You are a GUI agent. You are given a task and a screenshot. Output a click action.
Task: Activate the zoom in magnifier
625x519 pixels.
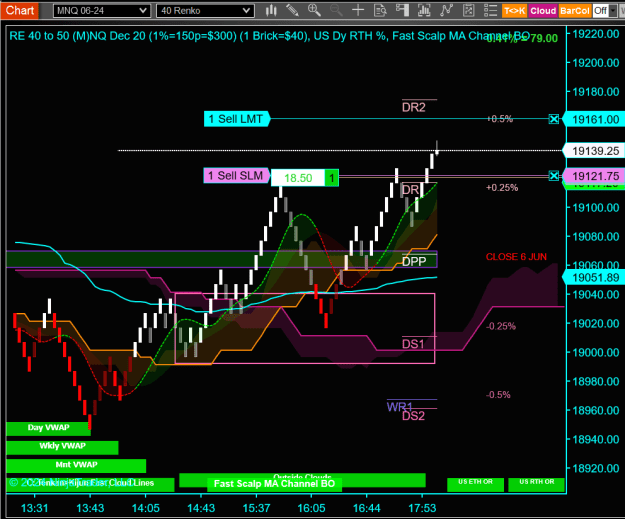(314, 10)
